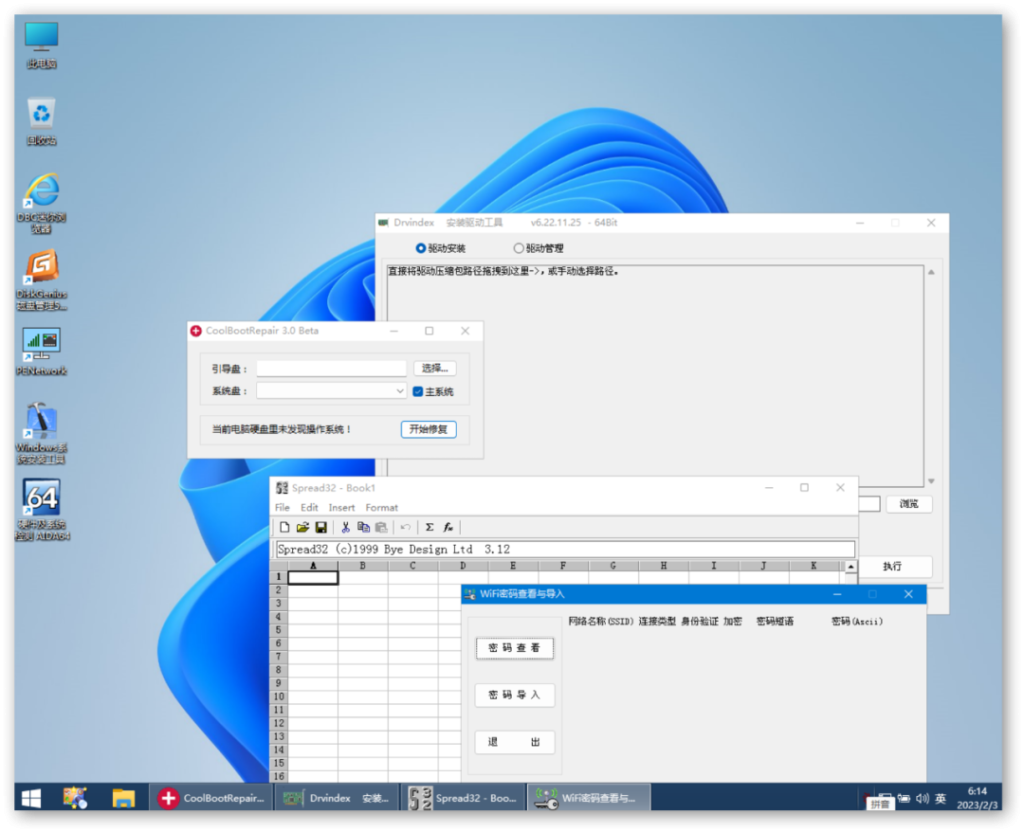The image size is (1024, 832).
Task: Click the 密码查看 button
Action: [x=515, y=648]
